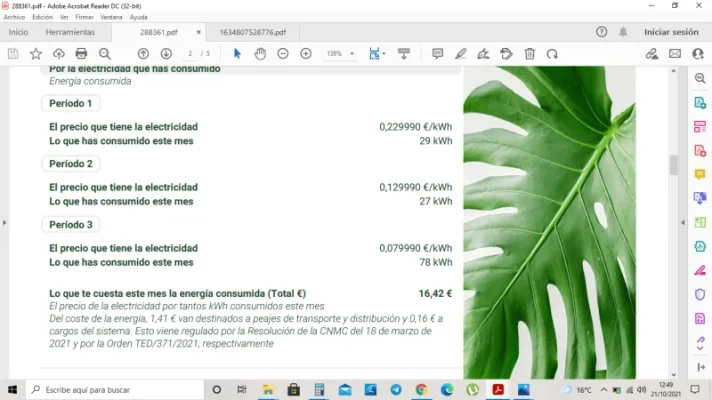712x400 pixels.
Task: Activate the hand pan tool
Action: [260, 54]
